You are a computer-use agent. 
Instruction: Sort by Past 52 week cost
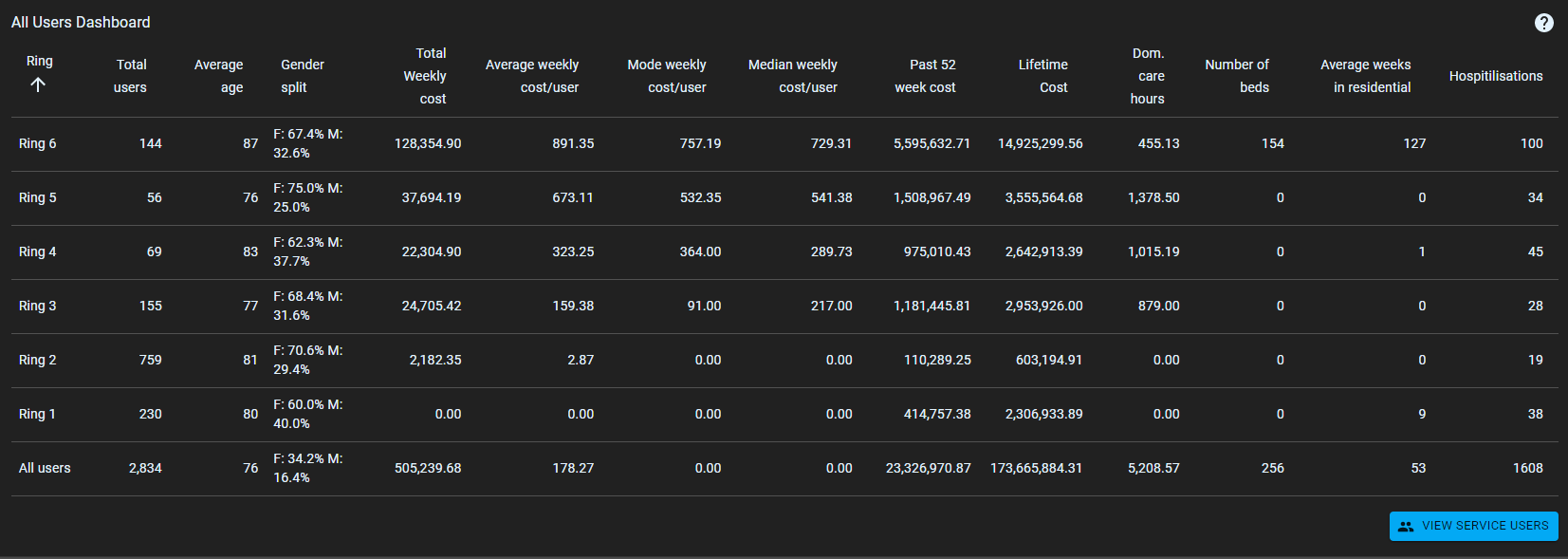927,76
